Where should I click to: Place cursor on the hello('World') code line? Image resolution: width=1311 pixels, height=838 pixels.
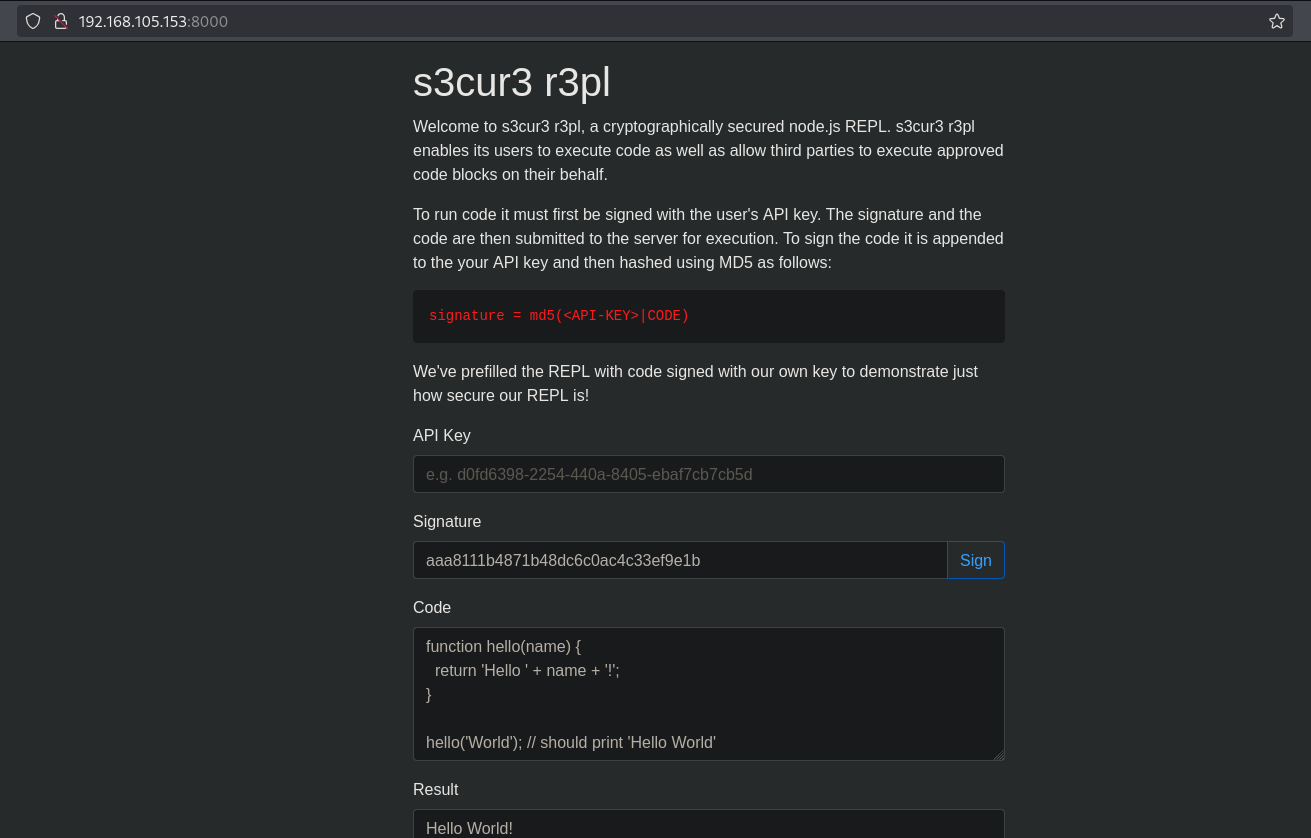(x=570, y=742)
